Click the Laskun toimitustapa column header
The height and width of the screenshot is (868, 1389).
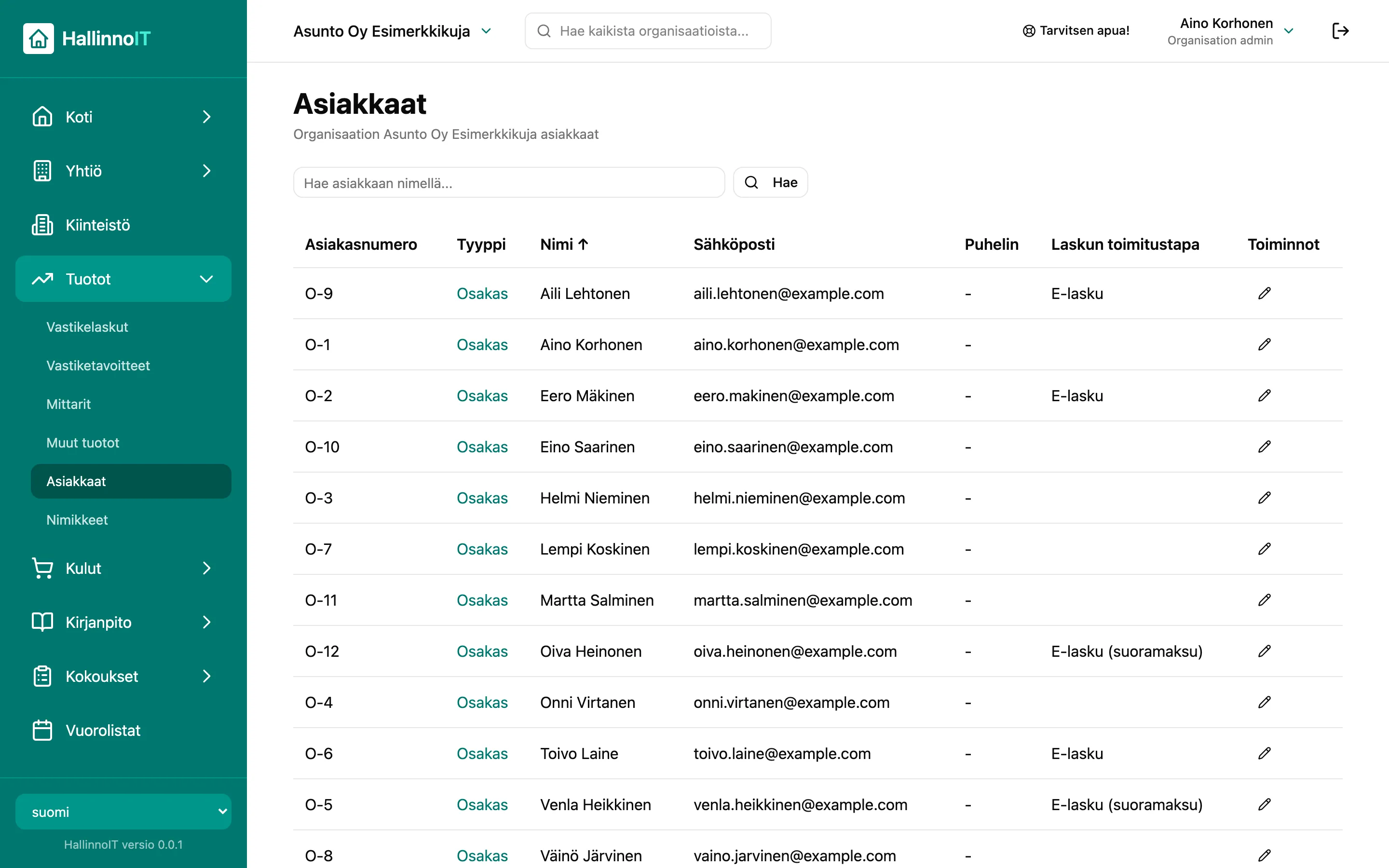1125,244
